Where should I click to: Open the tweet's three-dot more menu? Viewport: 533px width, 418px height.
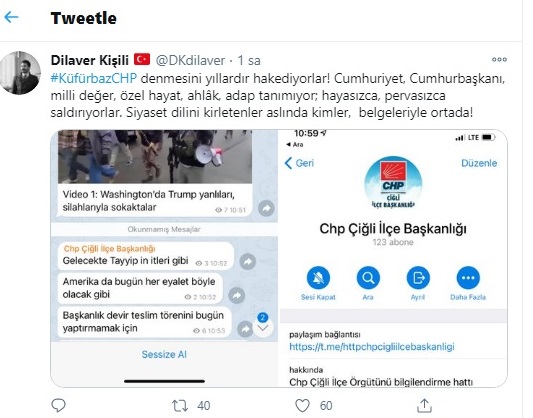pyautogui.click(x=499, y=60)
